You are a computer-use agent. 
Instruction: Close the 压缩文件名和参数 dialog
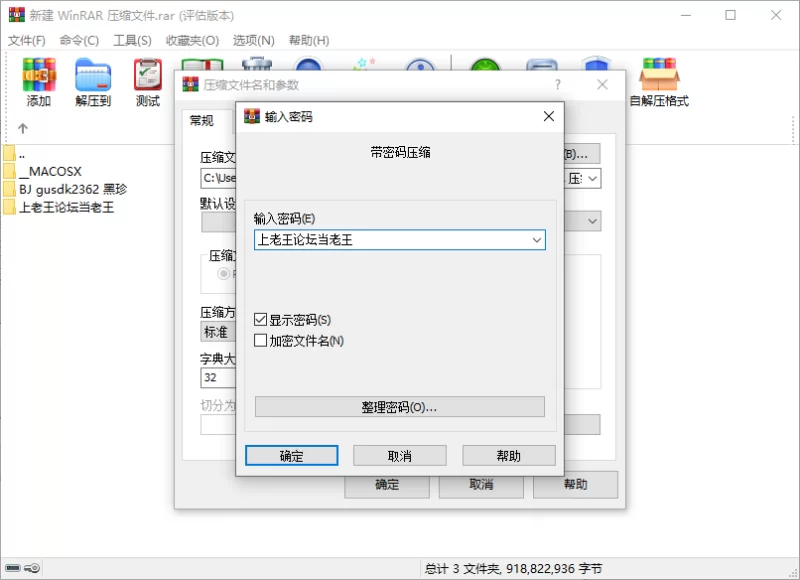pyautogui.click(x=602, y=84)
